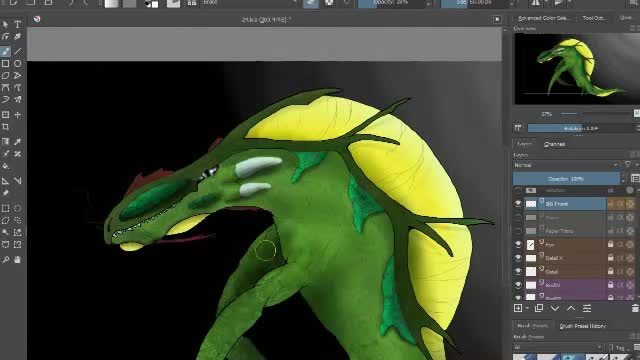Select the Edit Shapes tool

tap(5, 37)
